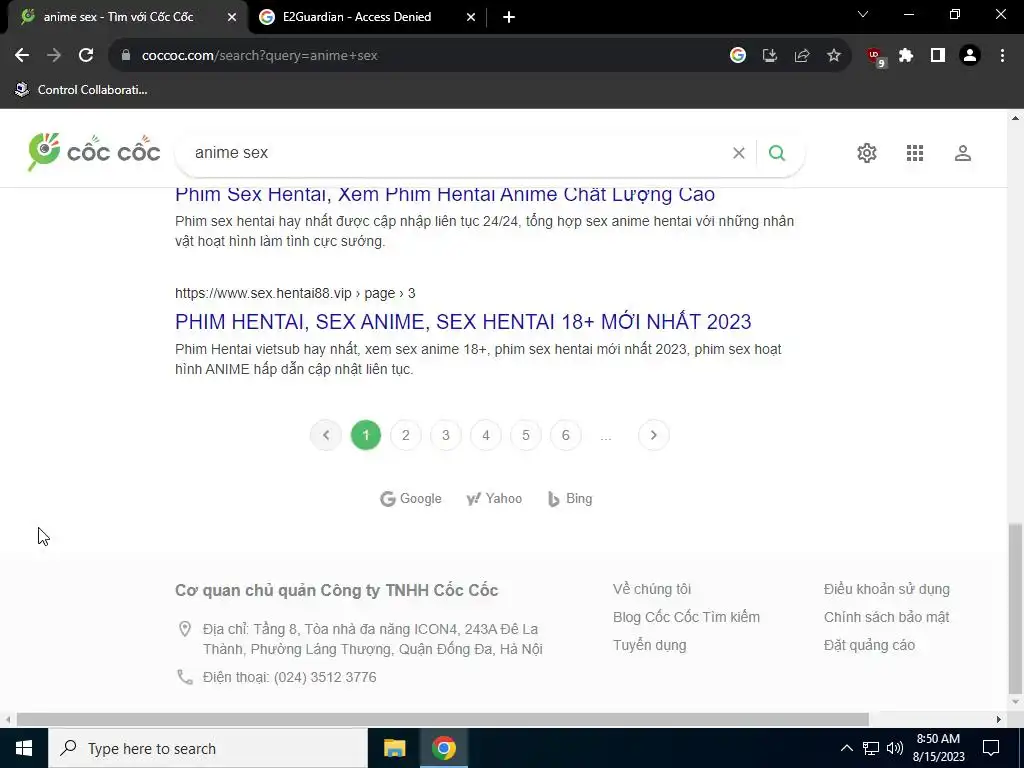The height and width of the screenshot is (768, 1024).
Task: Click the vertical scrollbar thumb
Action: (x=1015, y=607)
